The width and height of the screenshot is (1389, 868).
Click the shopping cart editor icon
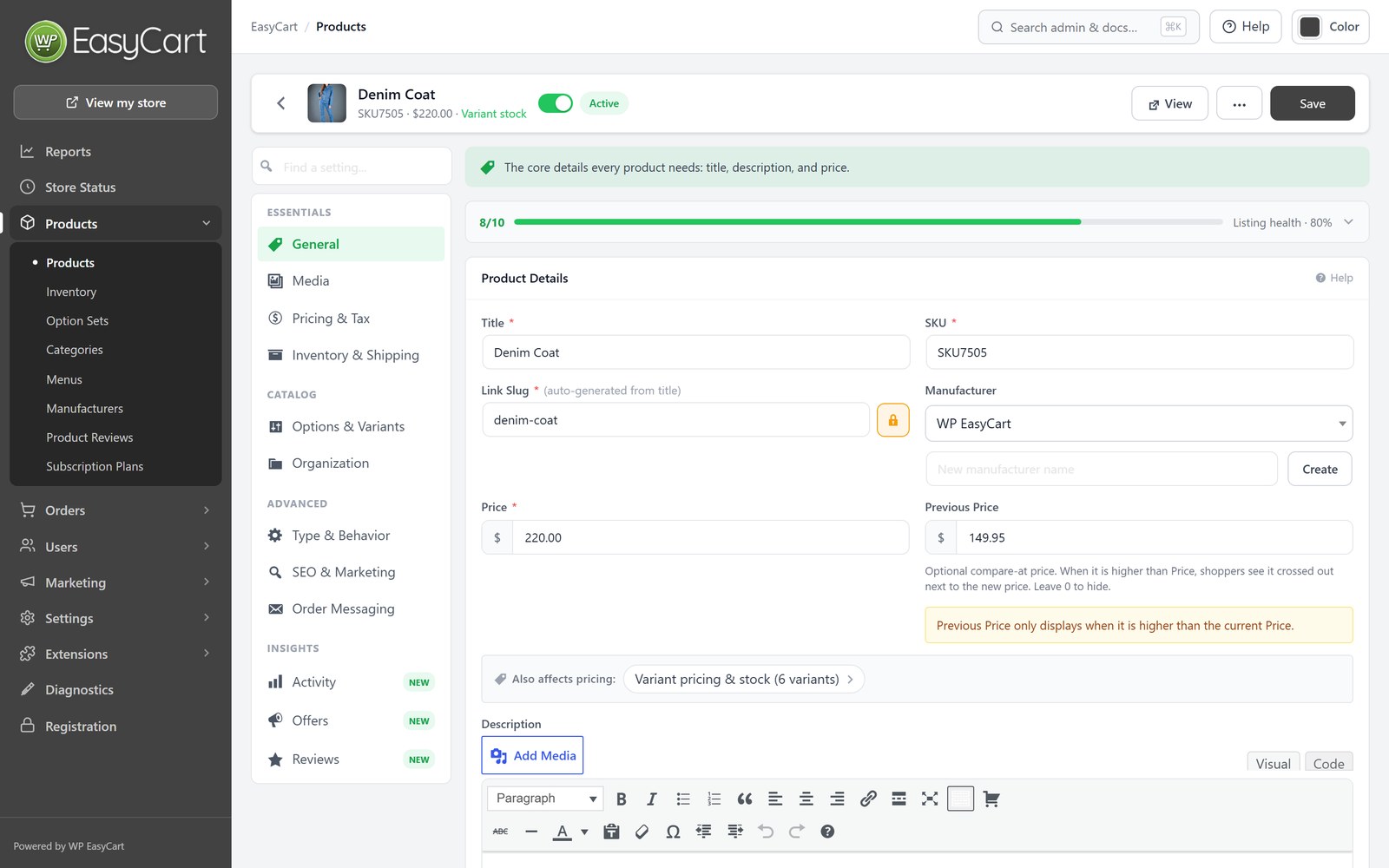click(991, 799)
